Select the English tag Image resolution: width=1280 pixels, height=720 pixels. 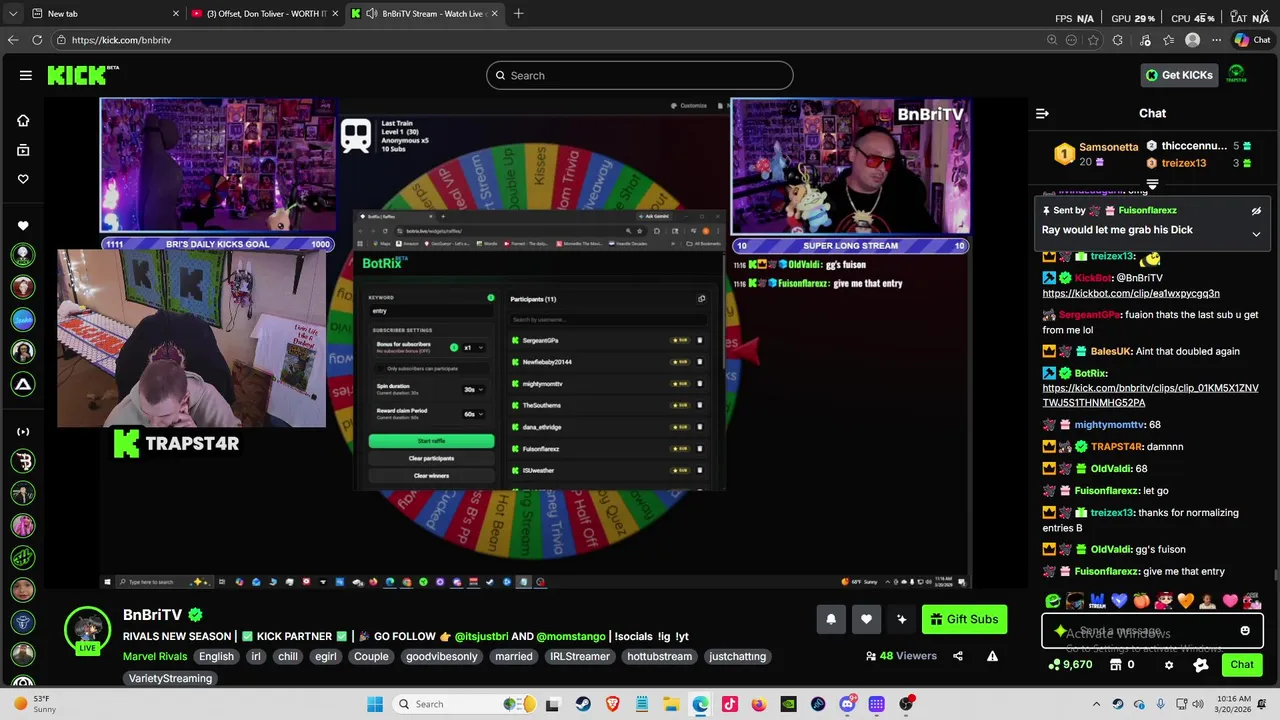point(216,657)
